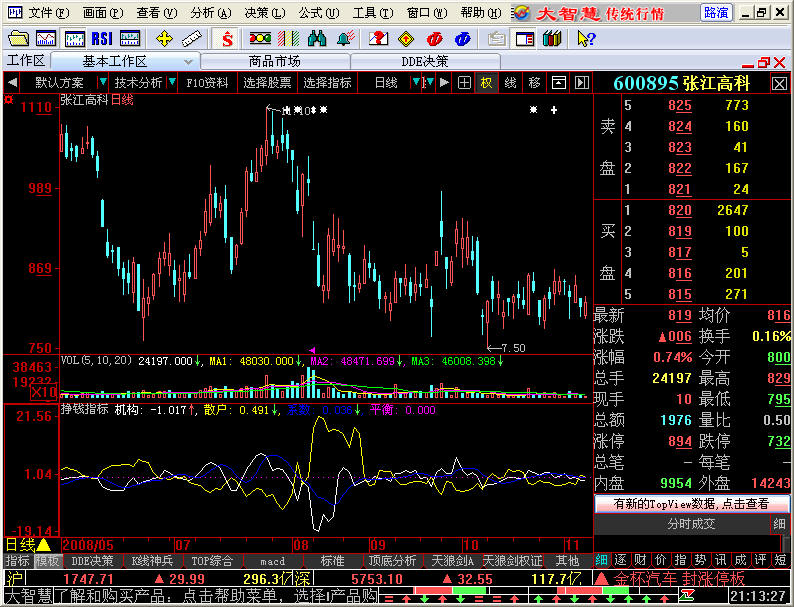Viewport: 794px width, 607px height.
Task: Close the 600895 quote panel X
Action: click(779, 84)
